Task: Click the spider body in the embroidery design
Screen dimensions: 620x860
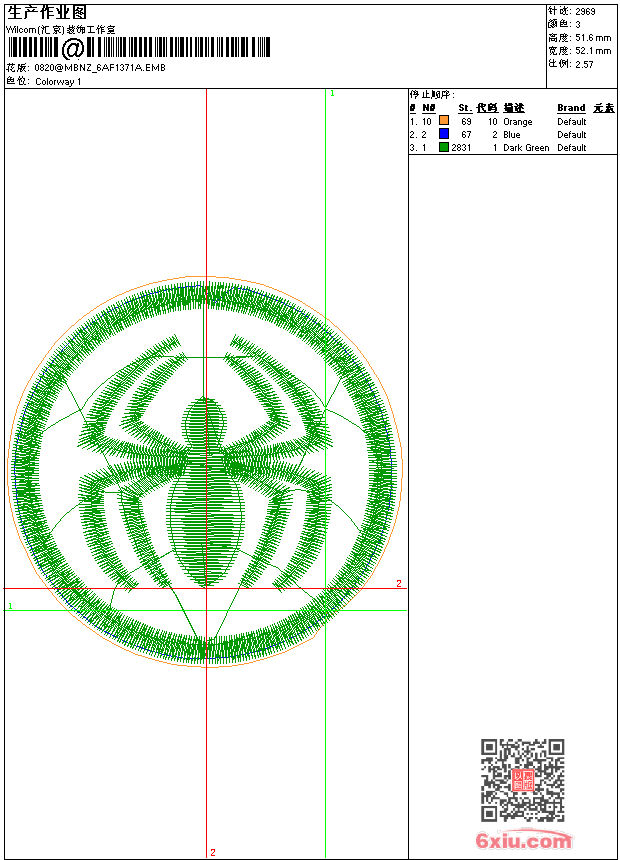Action: pos(205,494)
